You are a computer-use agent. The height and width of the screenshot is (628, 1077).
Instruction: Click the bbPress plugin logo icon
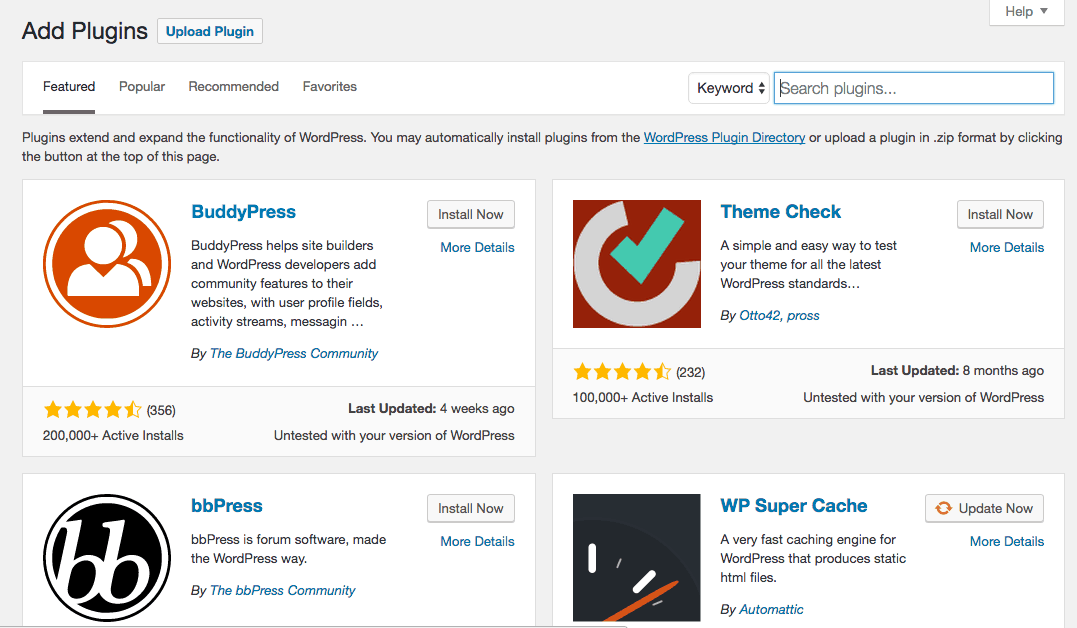[x=106, y=557]
